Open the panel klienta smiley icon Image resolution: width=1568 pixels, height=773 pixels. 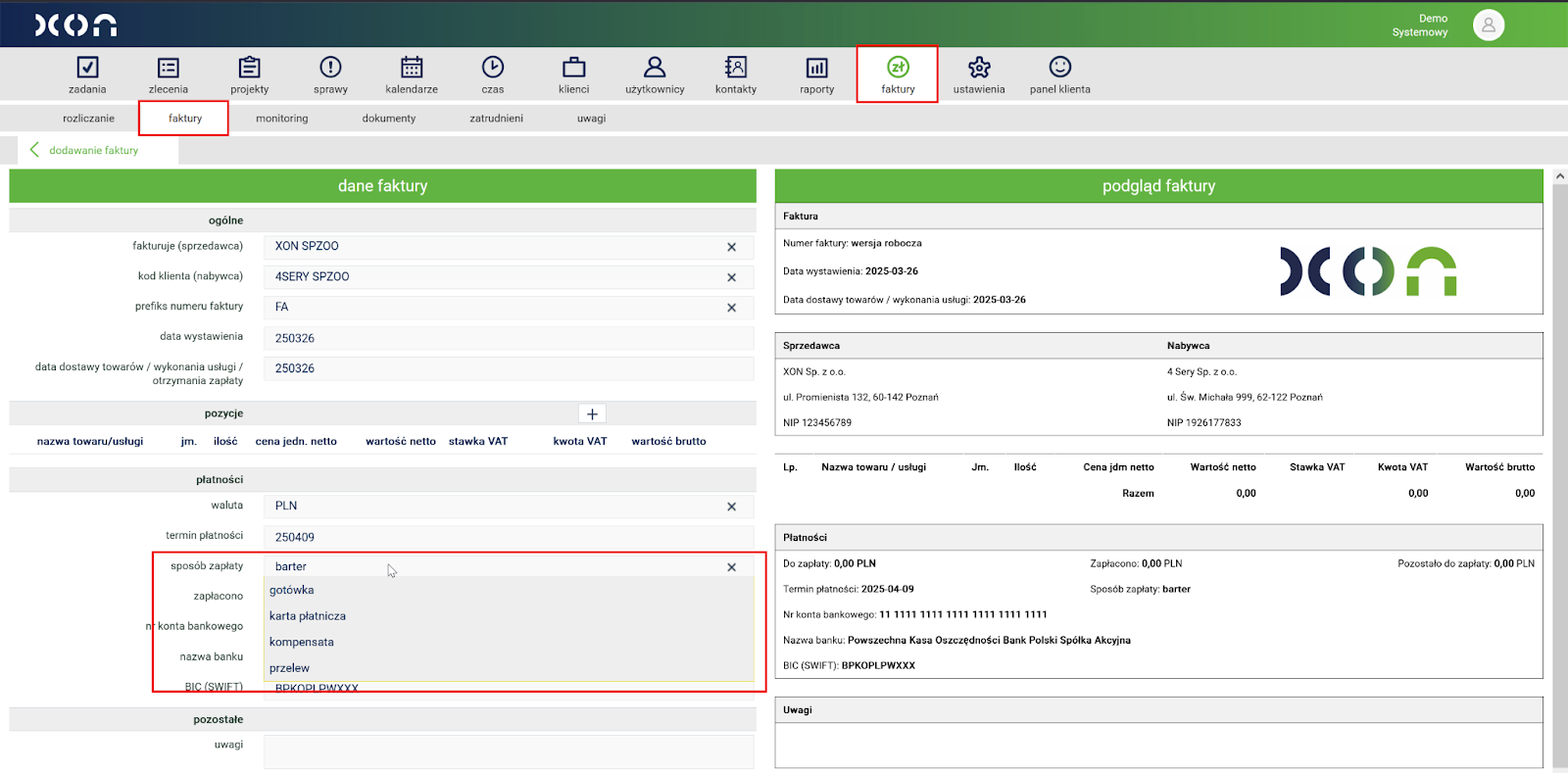[1060, 67]
